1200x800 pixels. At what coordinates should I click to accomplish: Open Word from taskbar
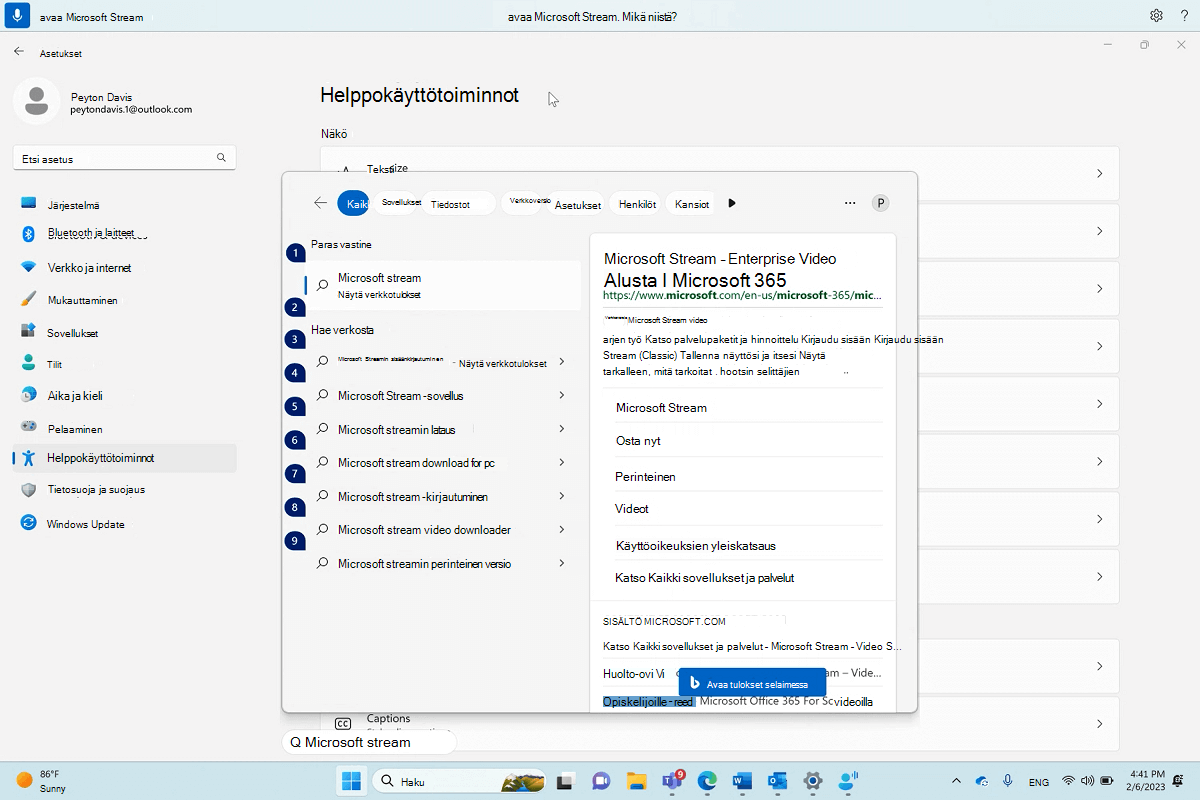coord(742,781)
